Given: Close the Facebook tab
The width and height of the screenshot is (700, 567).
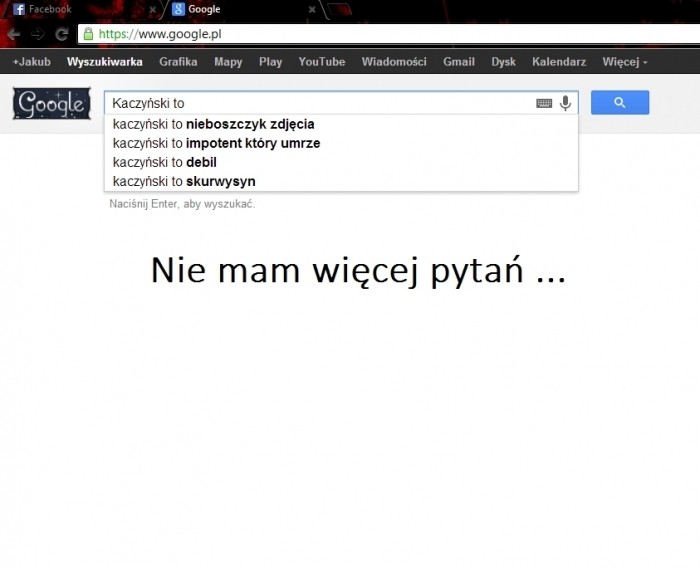Looking at the screenshot, I should pyautogui.click(x=152, y=10).
